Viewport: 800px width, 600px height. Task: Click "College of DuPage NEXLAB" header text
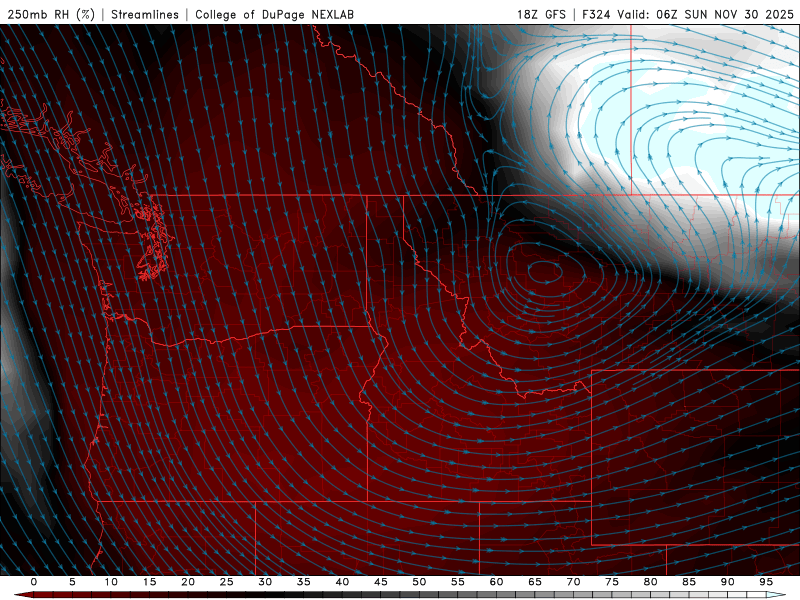274,14
